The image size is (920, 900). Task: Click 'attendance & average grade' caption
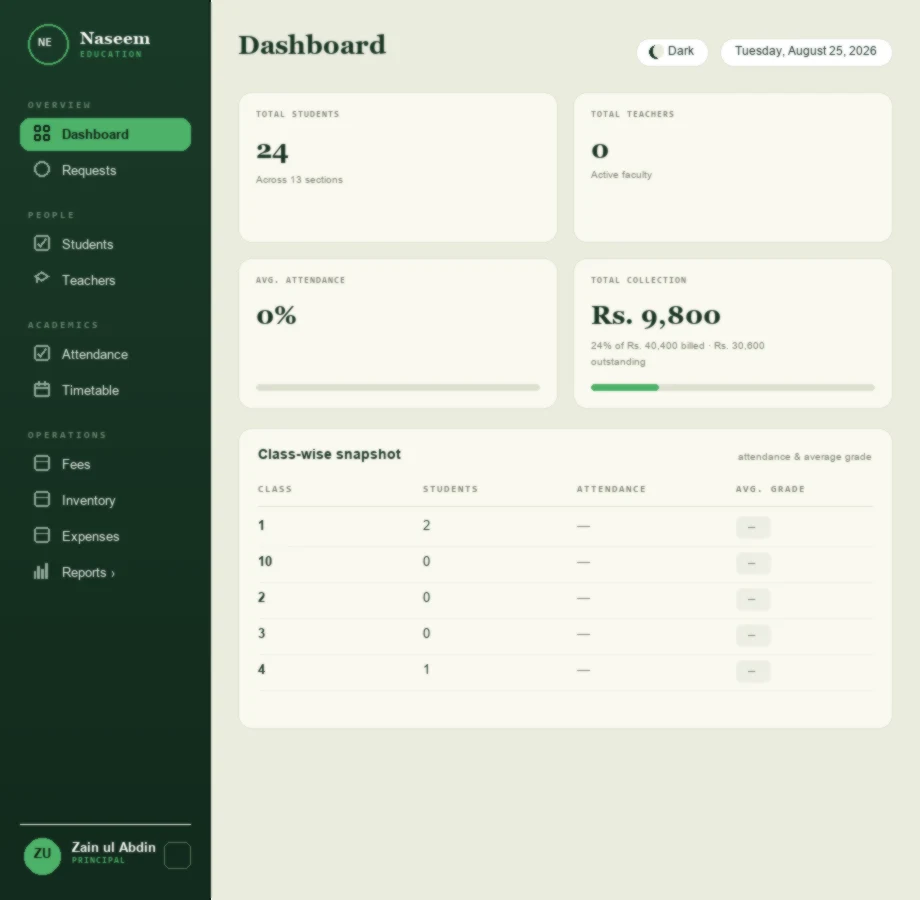[804, 456]
